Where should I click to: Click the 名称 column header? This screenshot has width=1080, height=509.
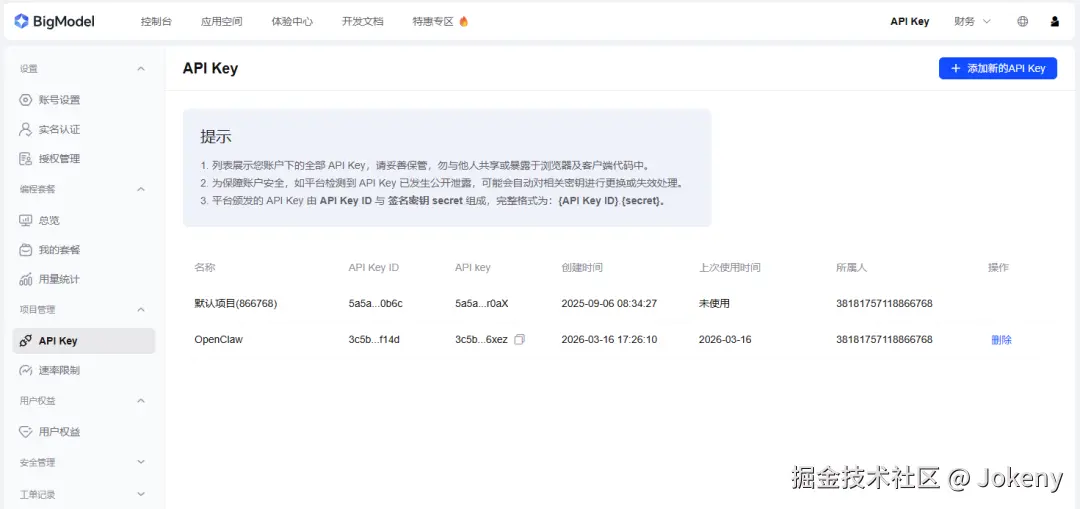click(x=205, y=267)
